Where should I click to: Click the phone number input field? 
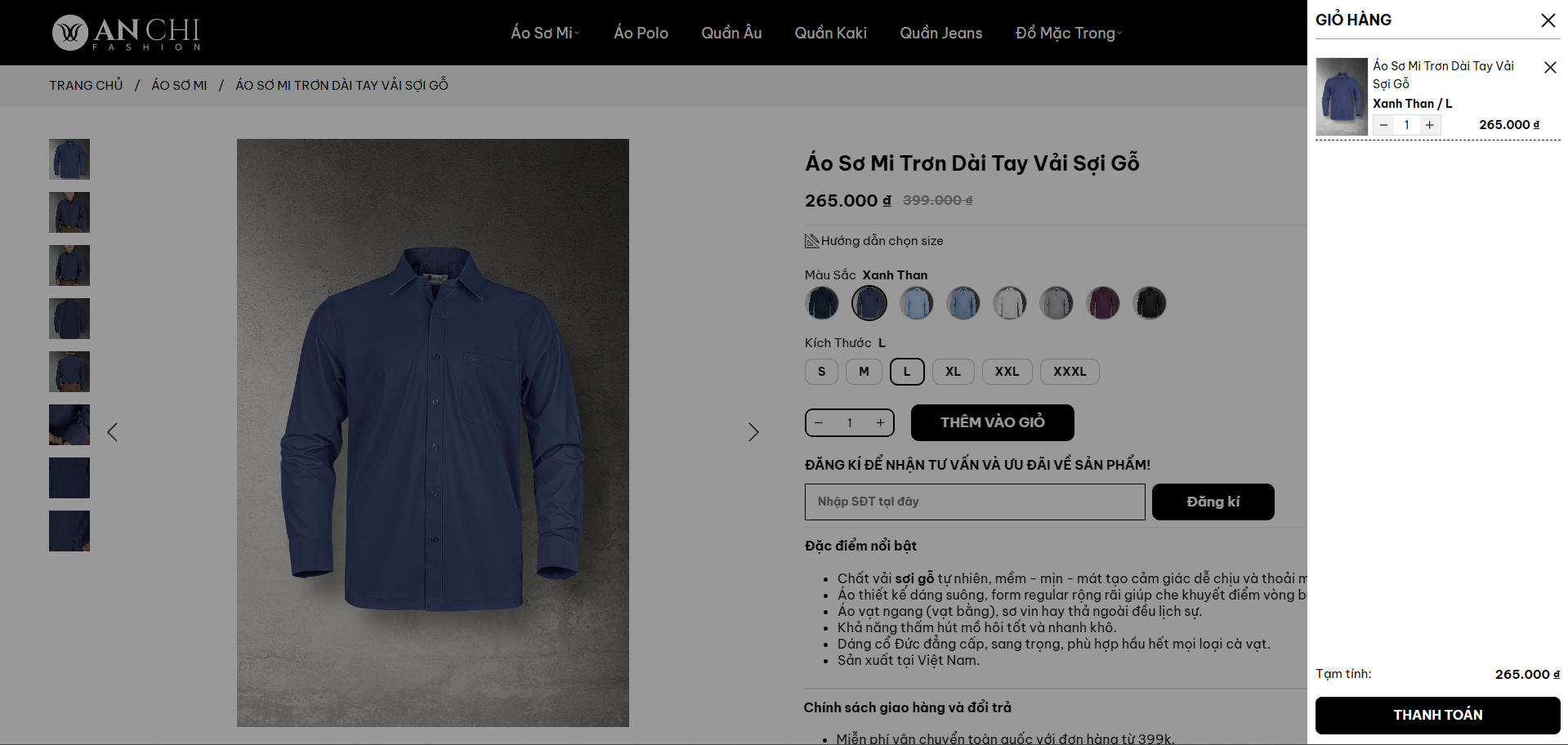click(x=974, y=502)
